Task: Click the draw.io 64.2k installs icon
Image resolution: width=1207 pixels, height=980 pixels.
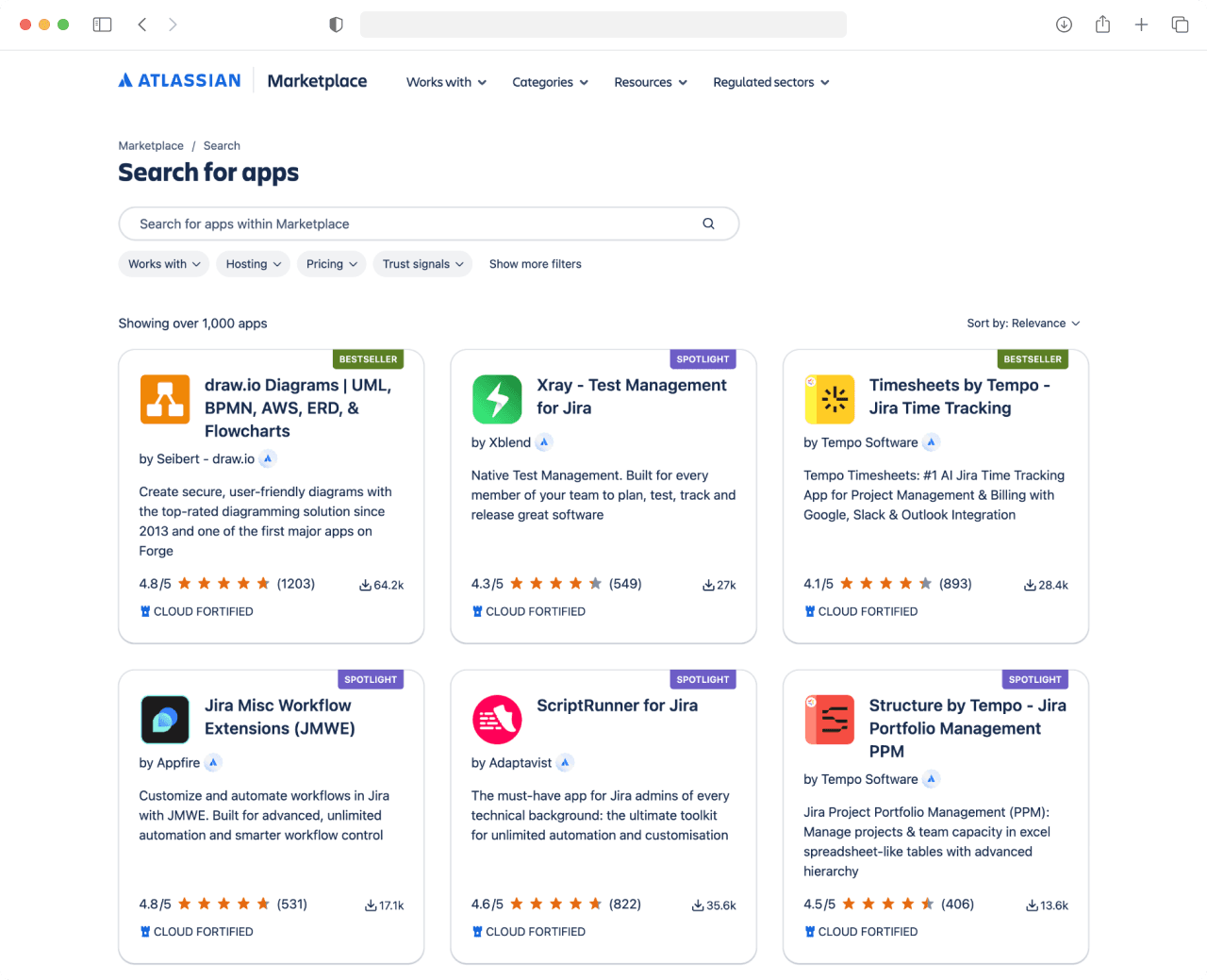Action: pyautogui.click(x=365, y=585)
